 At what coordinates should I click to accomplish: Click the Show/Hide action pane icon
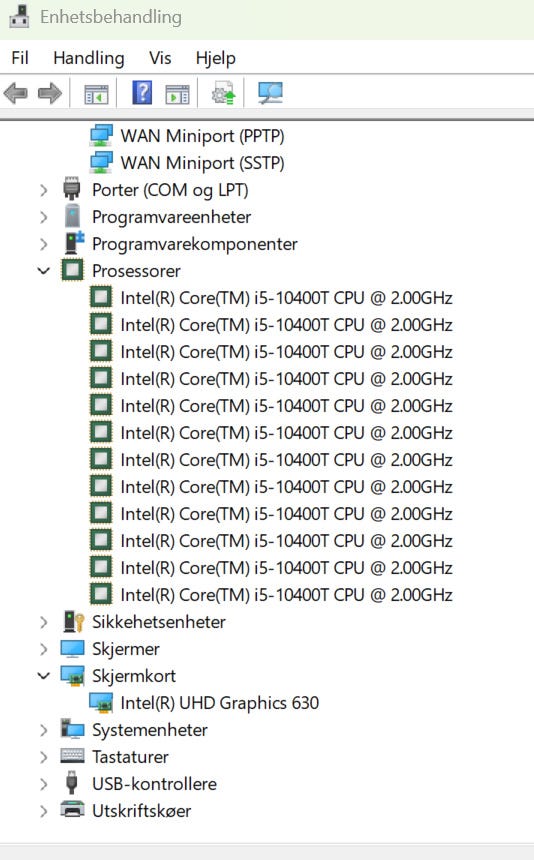(177, 94)
